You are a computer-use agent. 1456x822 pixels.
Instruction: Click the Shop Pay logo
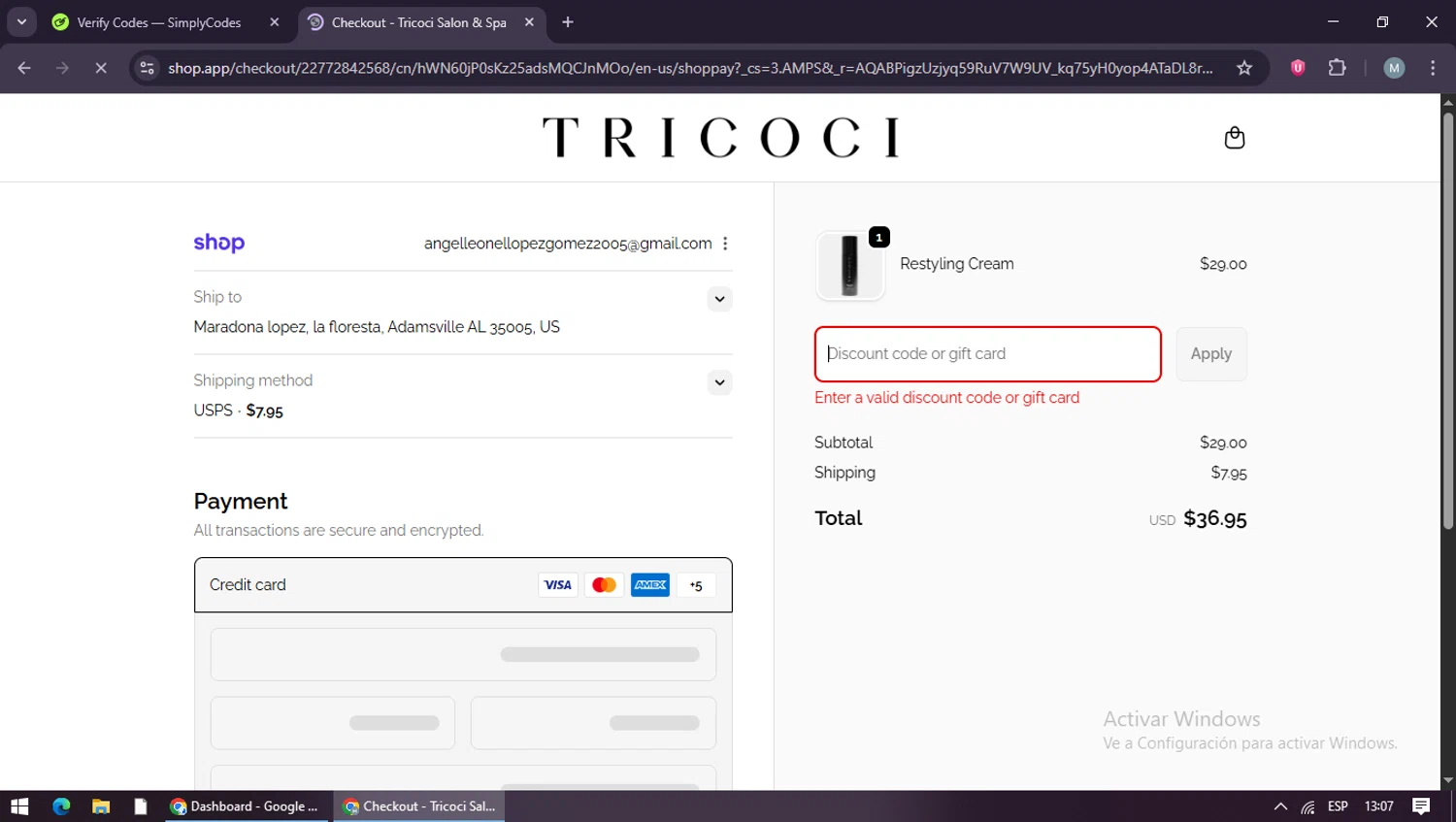pos(218,243)
